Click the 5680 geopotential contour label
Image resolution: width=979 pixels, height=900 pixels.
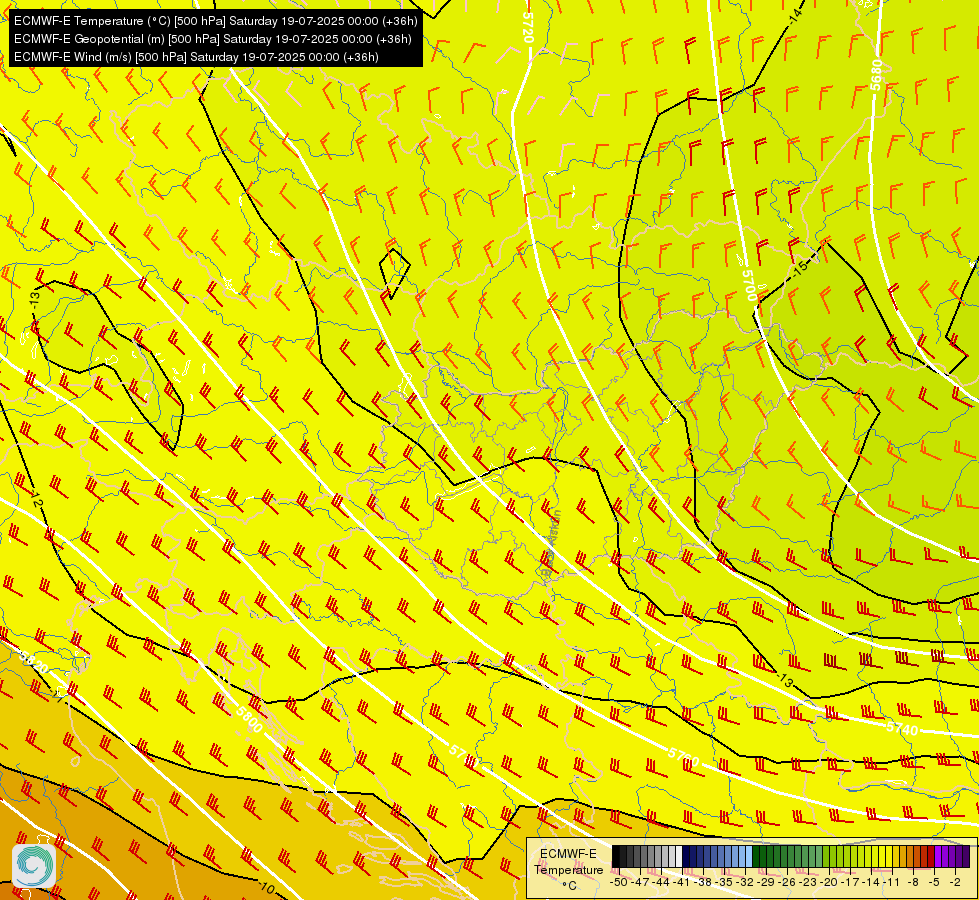coord(877,75)
